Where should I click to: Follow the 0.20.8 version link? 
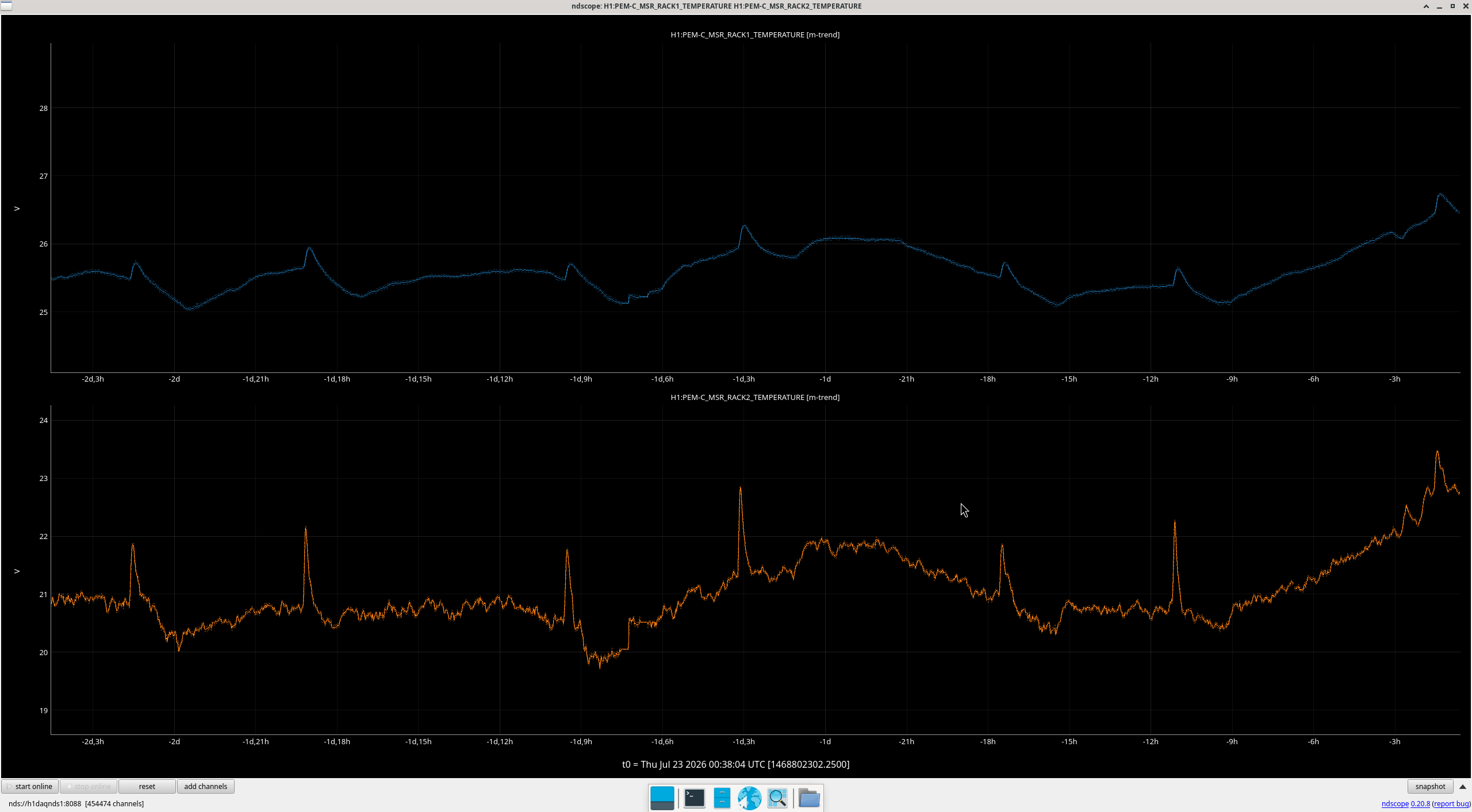point(1420,803)
